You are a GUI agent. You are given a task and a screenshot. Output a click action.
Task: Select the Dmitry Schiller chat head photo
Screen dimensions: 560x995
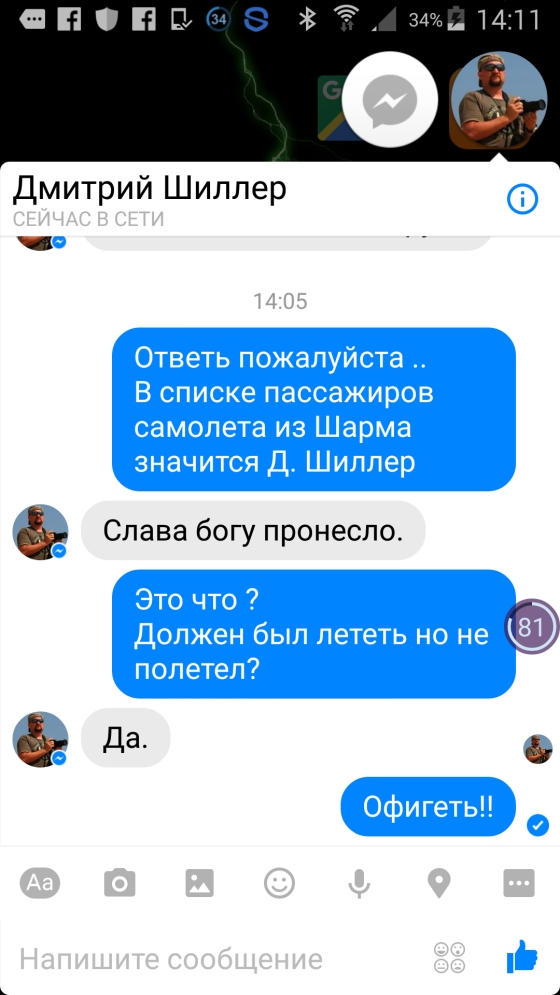pyautogui.click(x=499, y=100)
